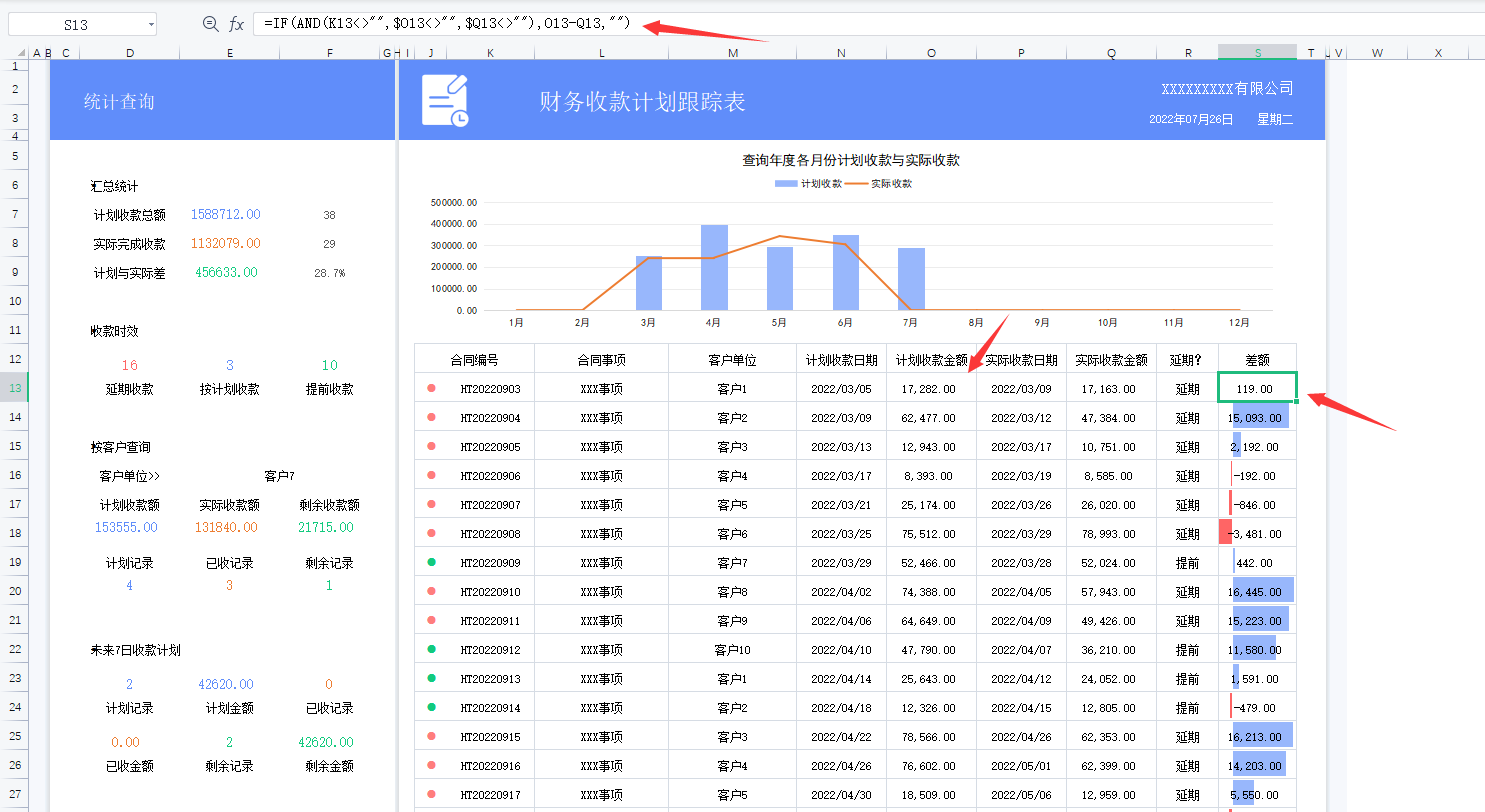Click HT20220917 contract number

coord(490,794)
